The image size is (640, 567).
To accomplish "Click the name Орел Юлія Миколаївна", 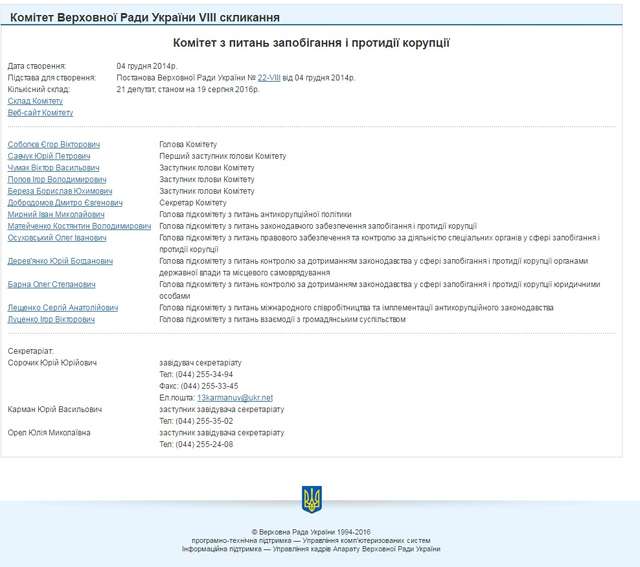I will [x=49, y=433].
